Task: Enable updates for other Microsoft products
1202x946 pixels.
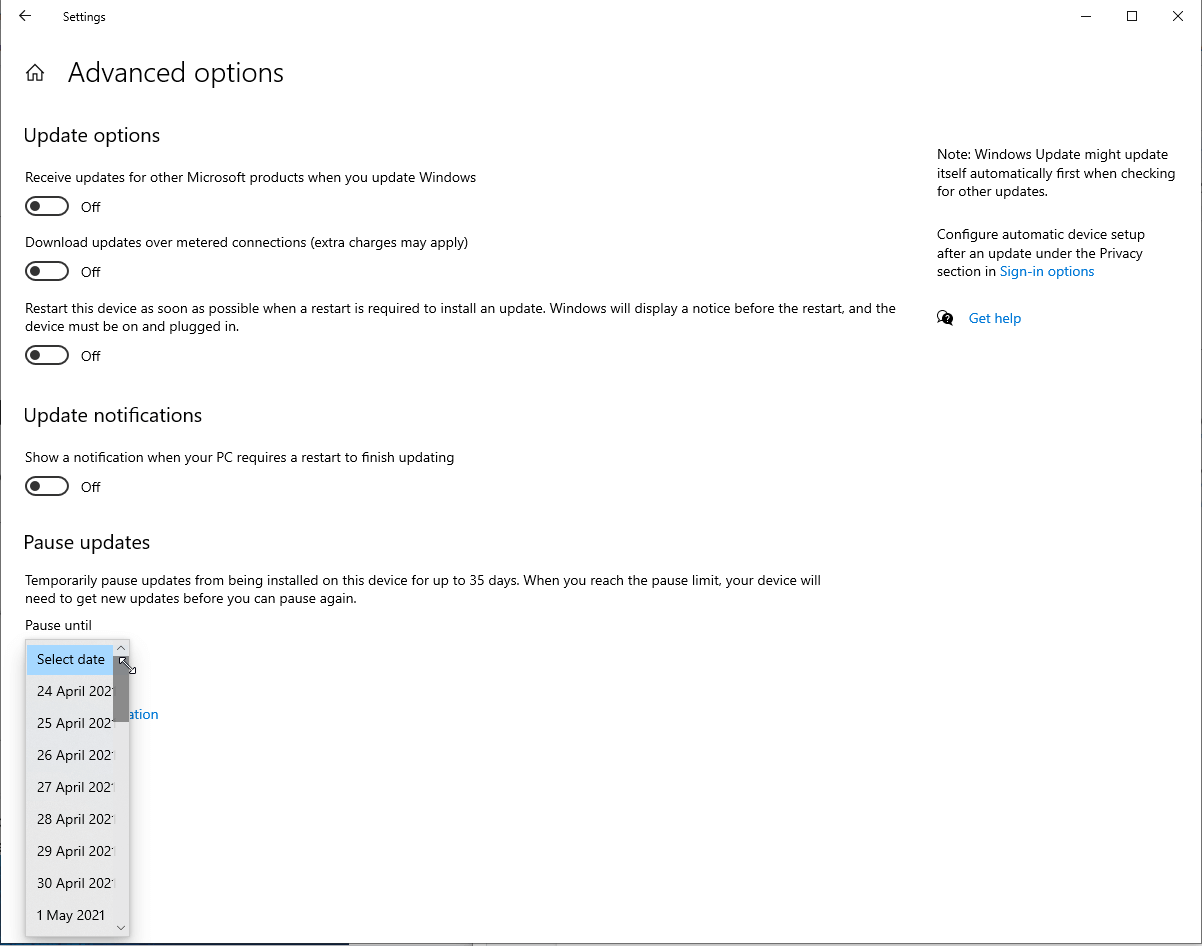Action: 47,207
